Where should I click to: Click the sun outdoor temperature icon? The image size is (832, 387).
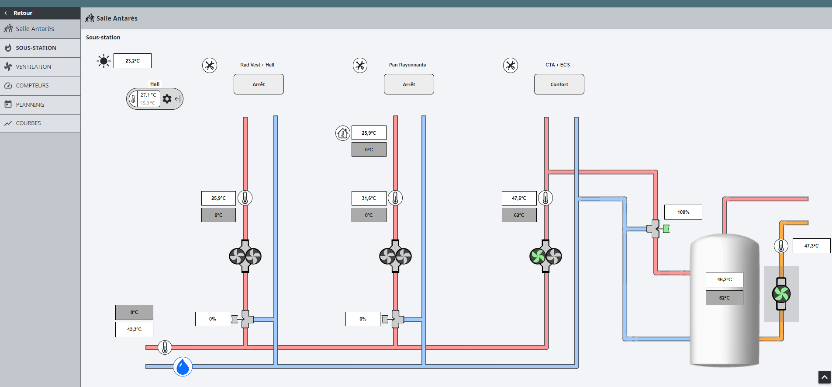pos(103,61)
